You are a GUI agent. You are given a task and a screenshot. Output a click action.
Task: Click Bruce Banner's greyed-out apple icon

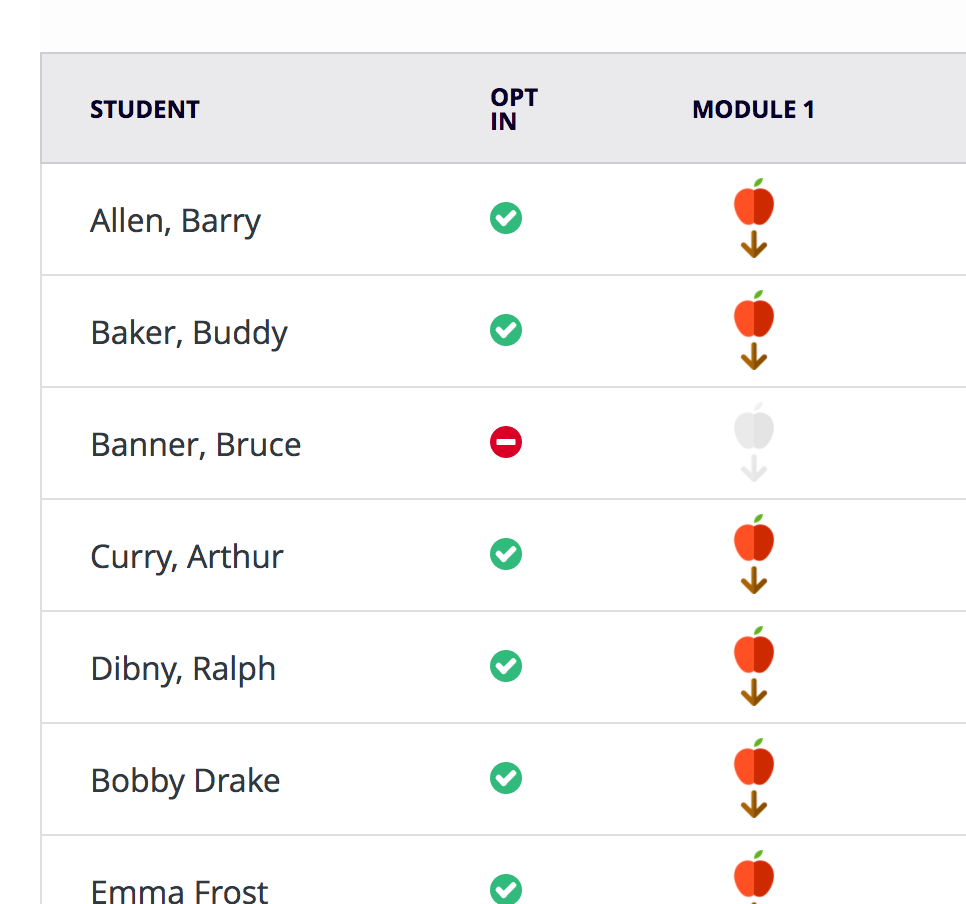(x=754, y=429)
